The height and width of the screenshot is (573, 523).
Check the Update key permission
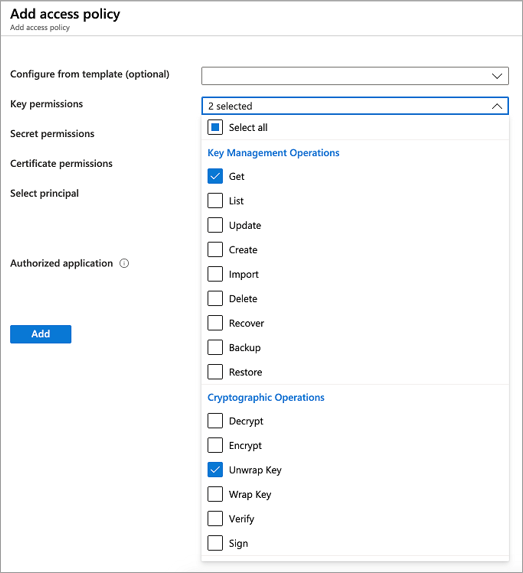(x=215, y=225)
